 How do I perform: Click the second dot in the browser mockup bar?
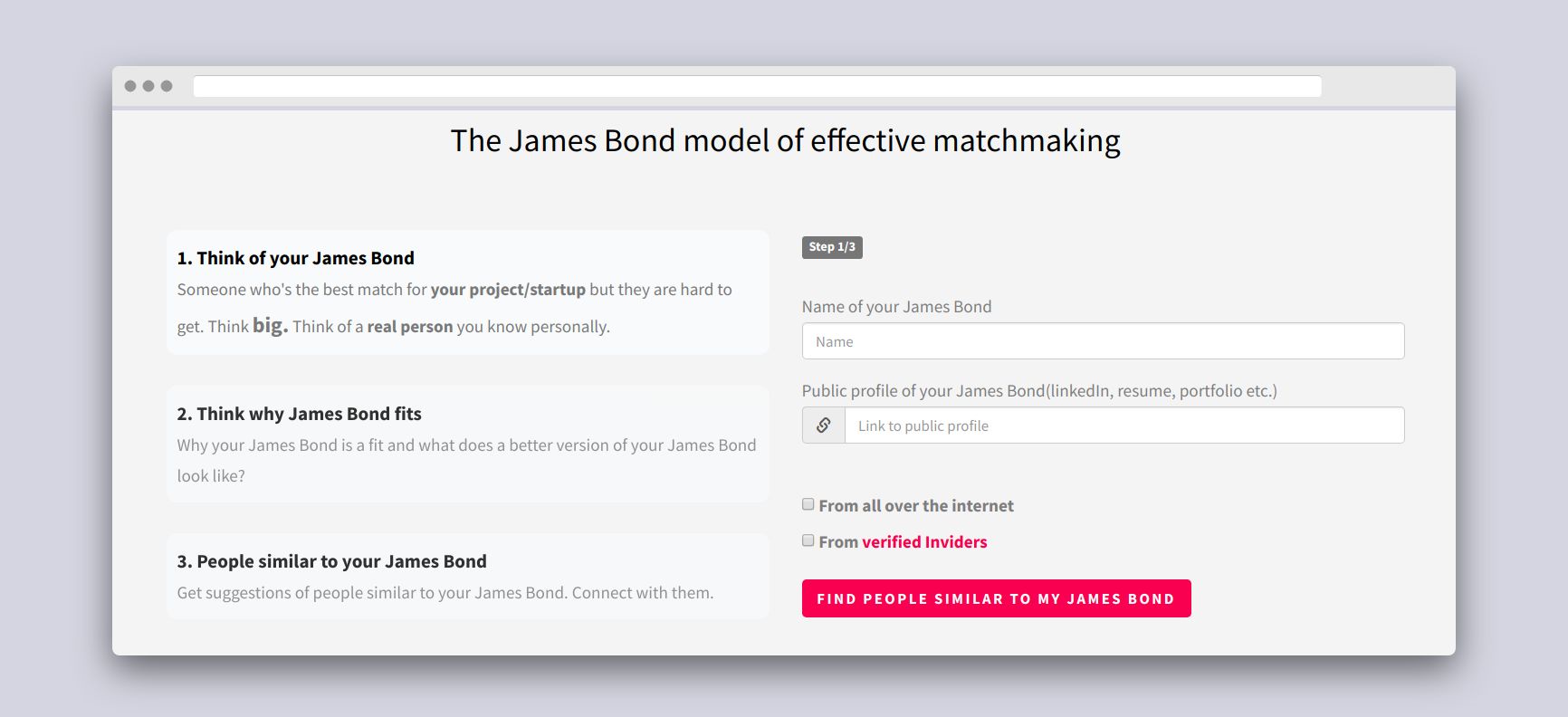point(148,86)
